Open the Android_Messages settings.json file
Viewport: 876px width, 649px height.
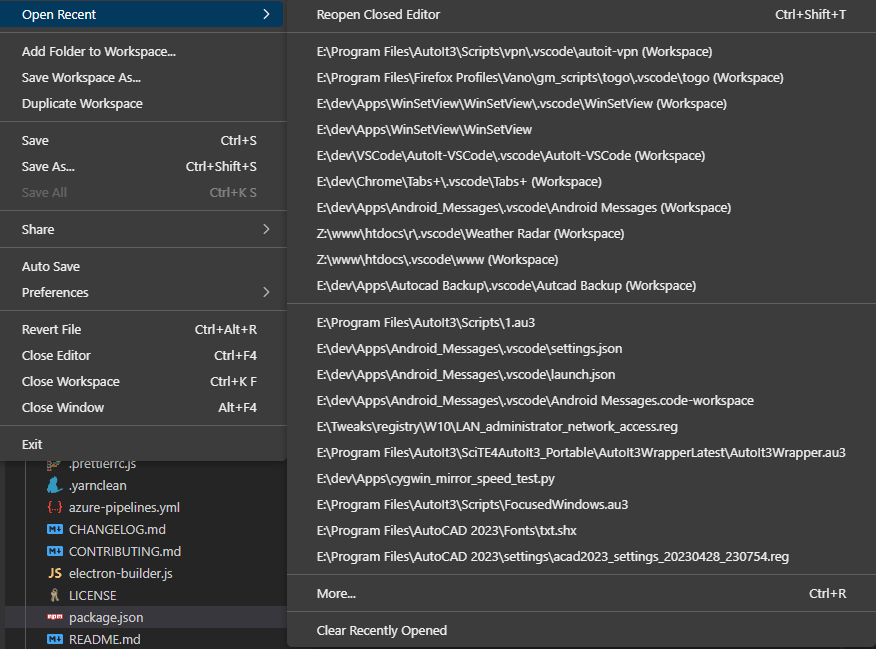(470, 350)
